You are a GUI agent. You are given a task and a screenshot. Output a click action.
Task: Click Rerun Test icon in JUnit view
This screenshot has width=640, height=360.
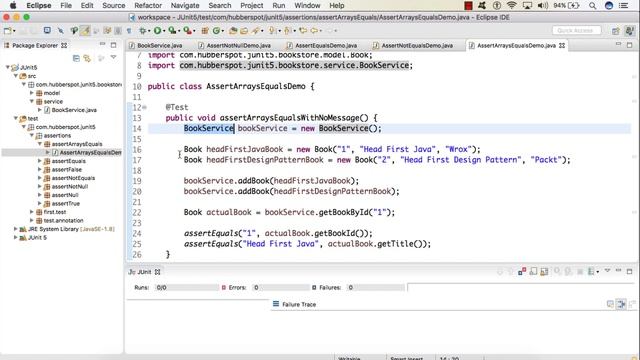pos(557,271)
